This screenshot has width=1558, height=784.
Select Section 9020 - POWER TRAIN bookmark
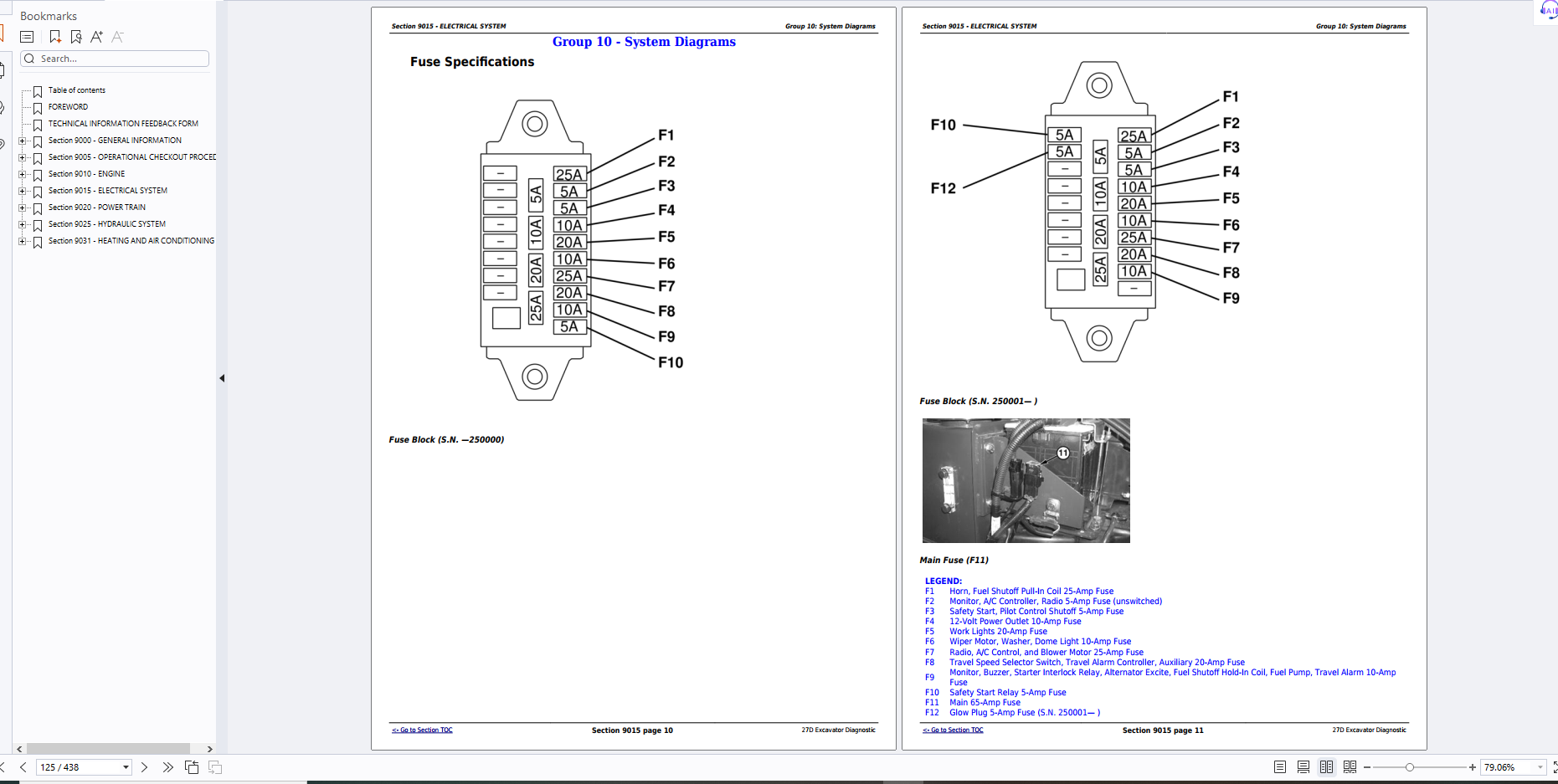click(97, 208)
